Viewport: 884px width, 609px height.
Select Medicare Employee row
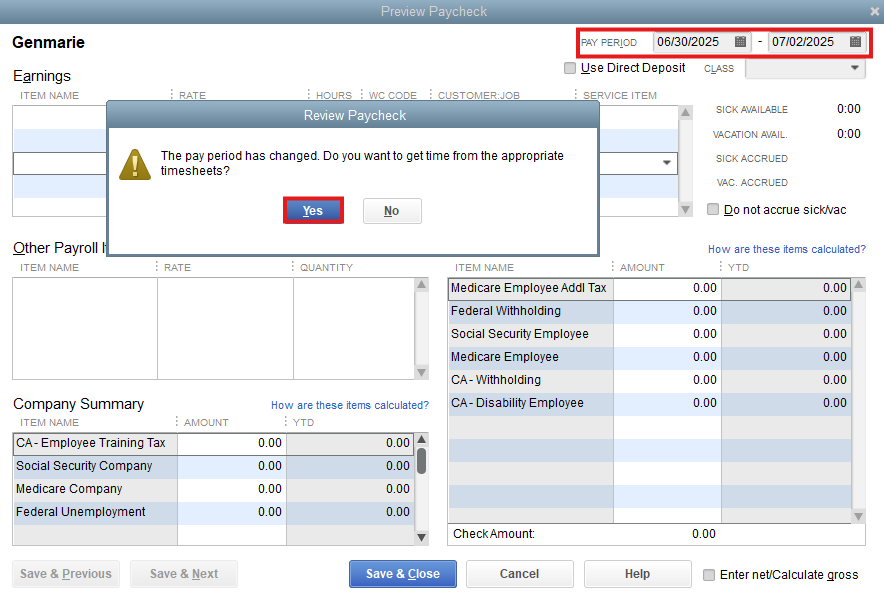[649, 358]
